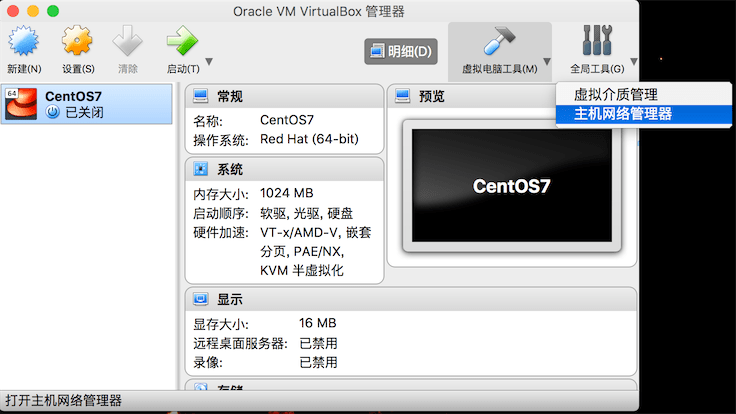This screenshot has width=736, height=414.
Task: Select 主机网络管理器 menu entry
Action: coord(644,114)
